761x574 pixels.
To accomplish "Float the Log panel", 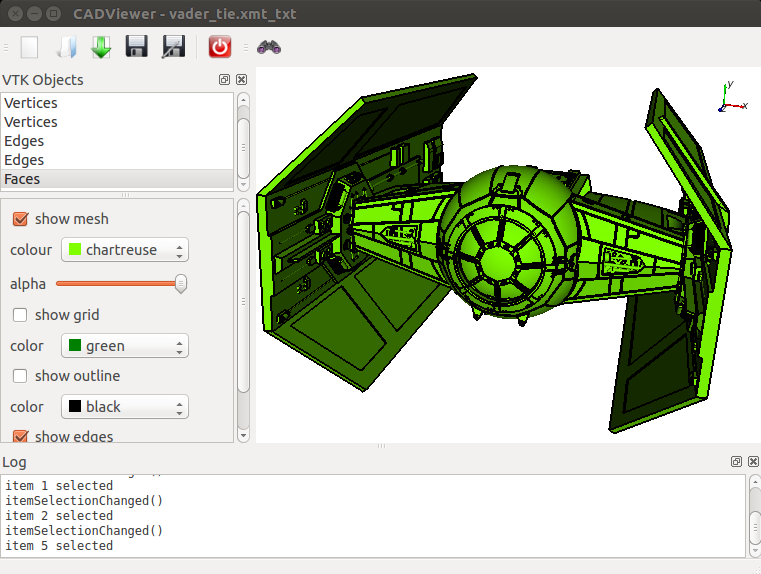I will (x=736, y=461).
